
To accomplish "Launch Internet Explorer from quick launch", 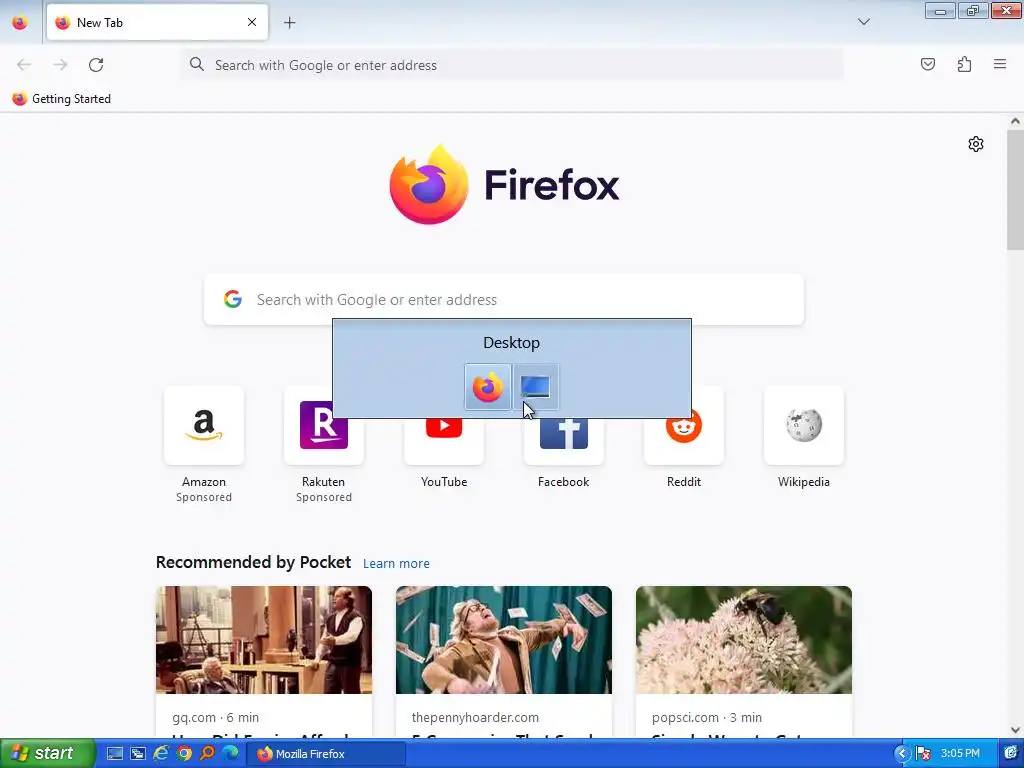I will 161,754.
